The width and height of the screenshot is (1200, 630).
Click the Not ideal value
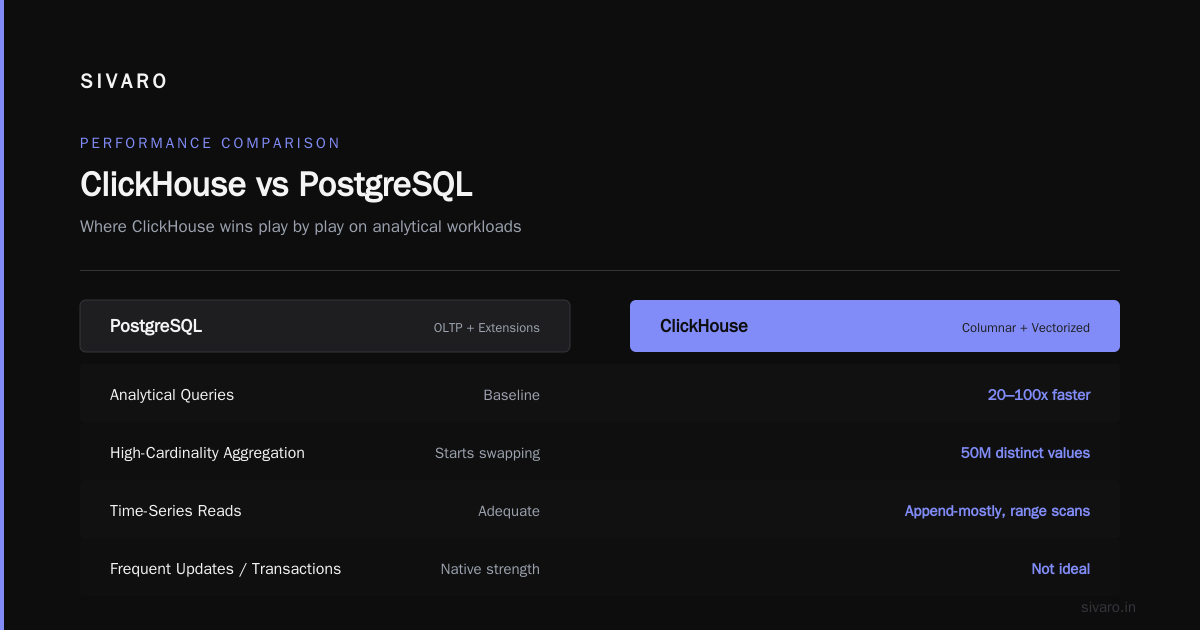pyautogui.click(x=1061, y=569)
